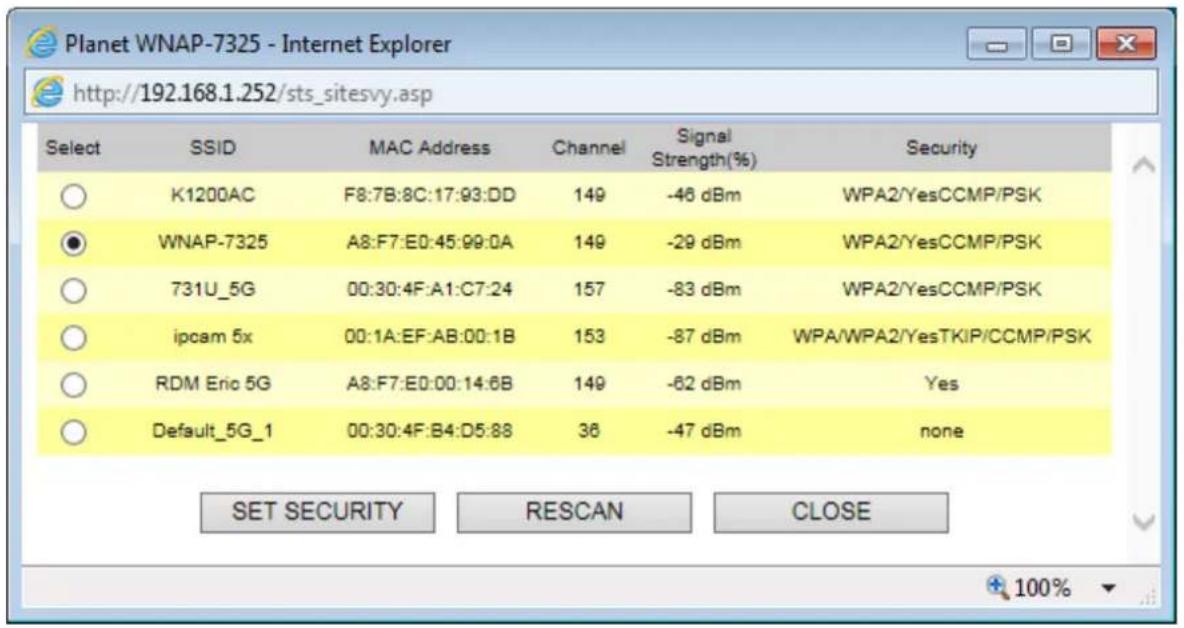Click the CLOSE button below the table

coord(831,513)
